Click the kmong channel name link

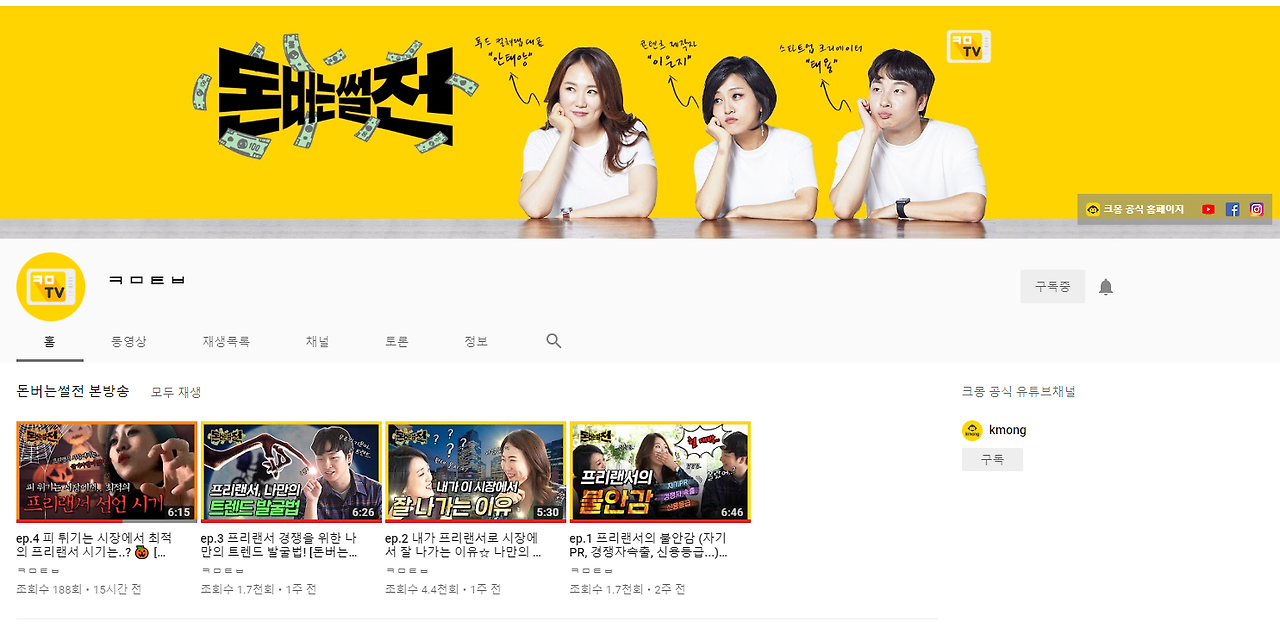point(1009,429)
